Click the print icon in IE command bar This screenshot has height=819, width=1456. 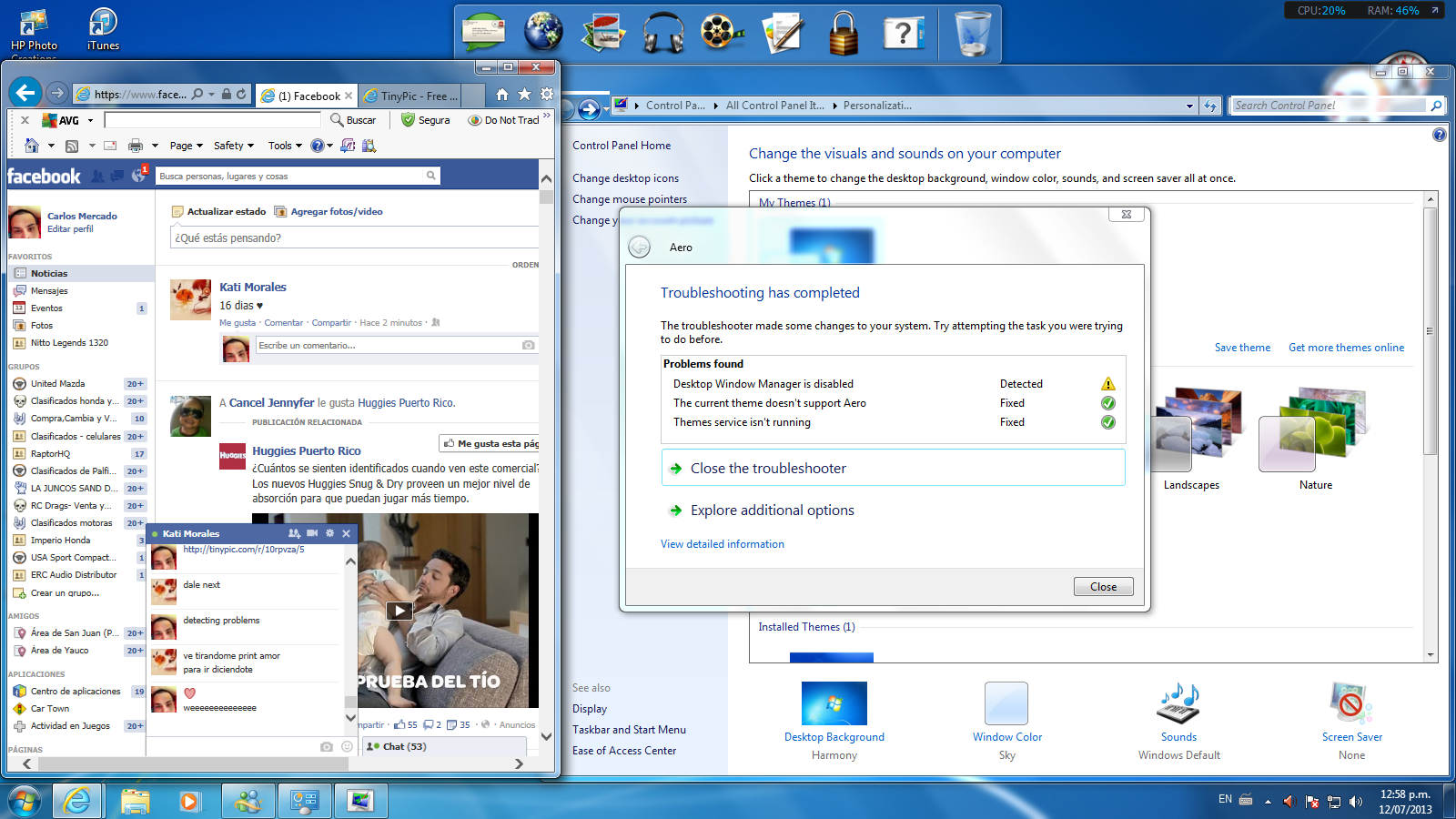(136, 146)
